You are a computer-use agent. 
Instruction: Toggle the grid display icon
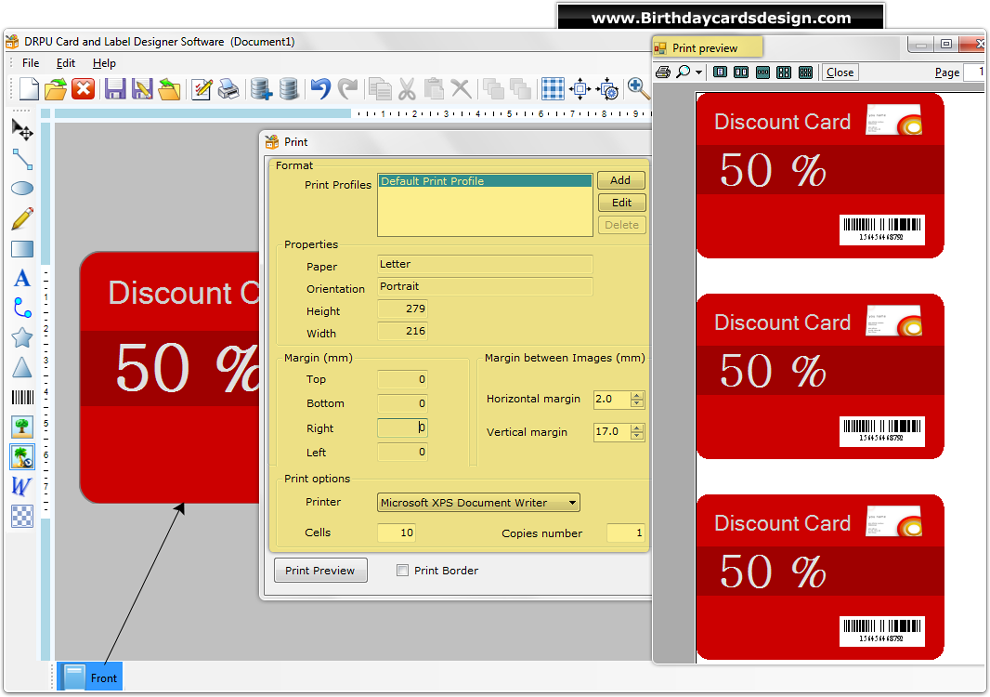coord(552,89)
